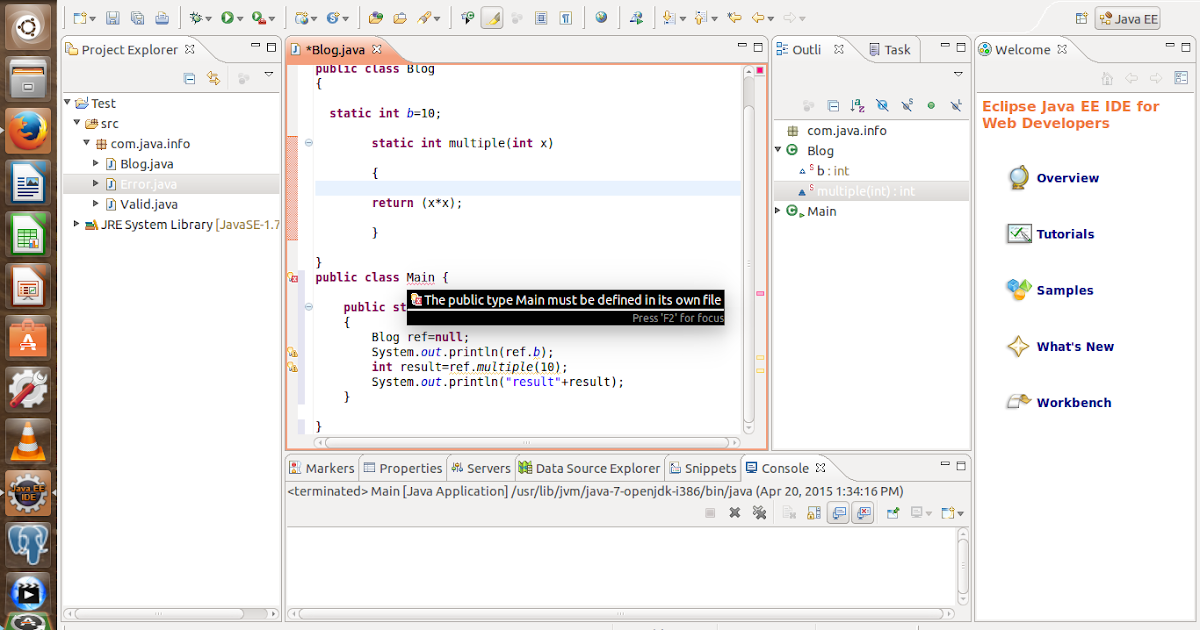Switch to the Servers tab
The width and height of the screenshot is (1200, 630).
(481, 468)
